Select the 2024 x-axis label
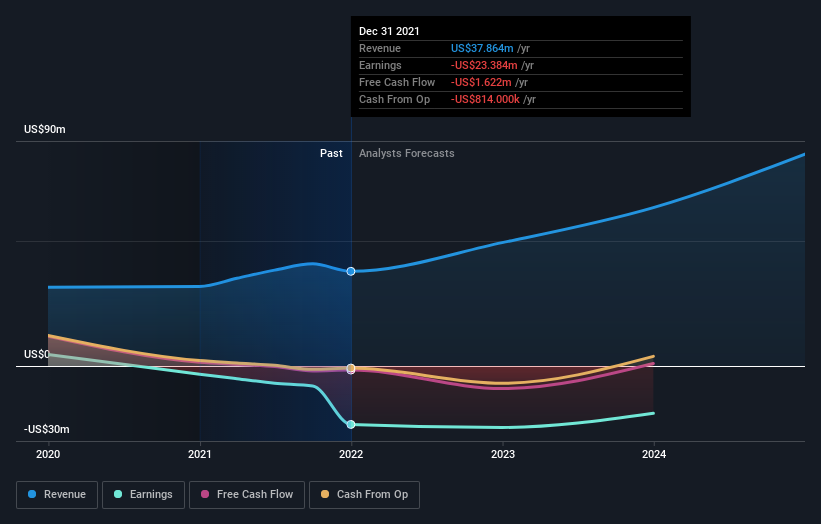 click(x=654, y=454)
